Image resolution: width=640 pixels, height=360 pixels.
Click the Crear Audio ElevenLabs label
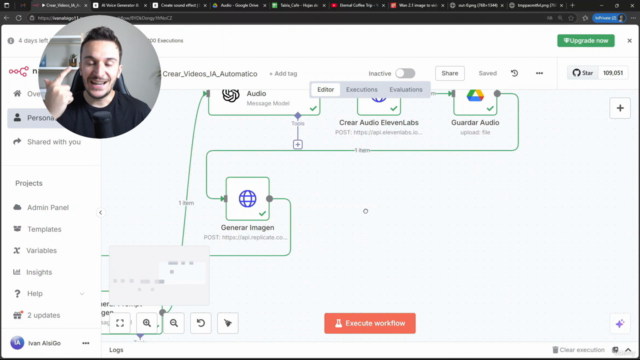[x=379, y=122]
